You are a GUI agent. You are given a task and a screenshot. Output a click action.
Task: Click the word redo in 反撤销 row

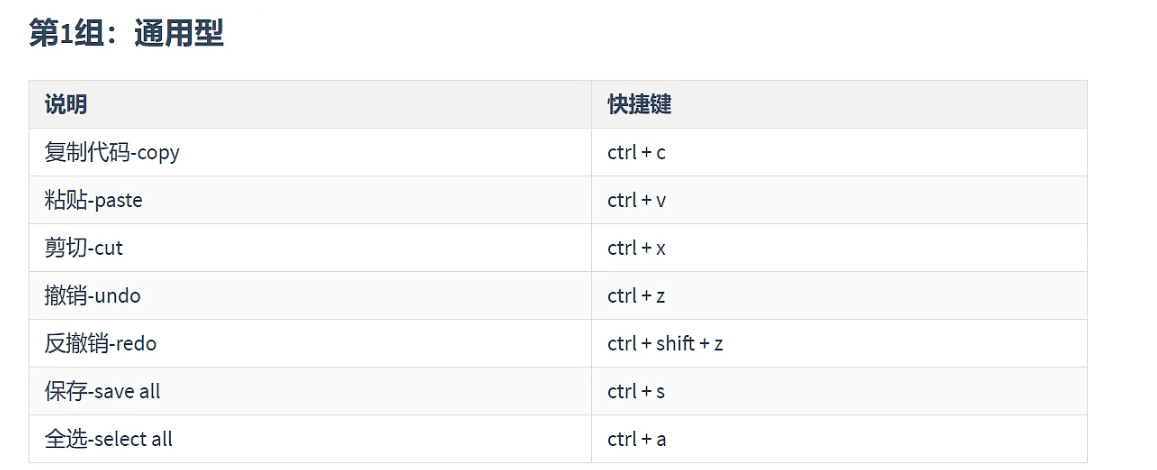(x=136, y=344)
